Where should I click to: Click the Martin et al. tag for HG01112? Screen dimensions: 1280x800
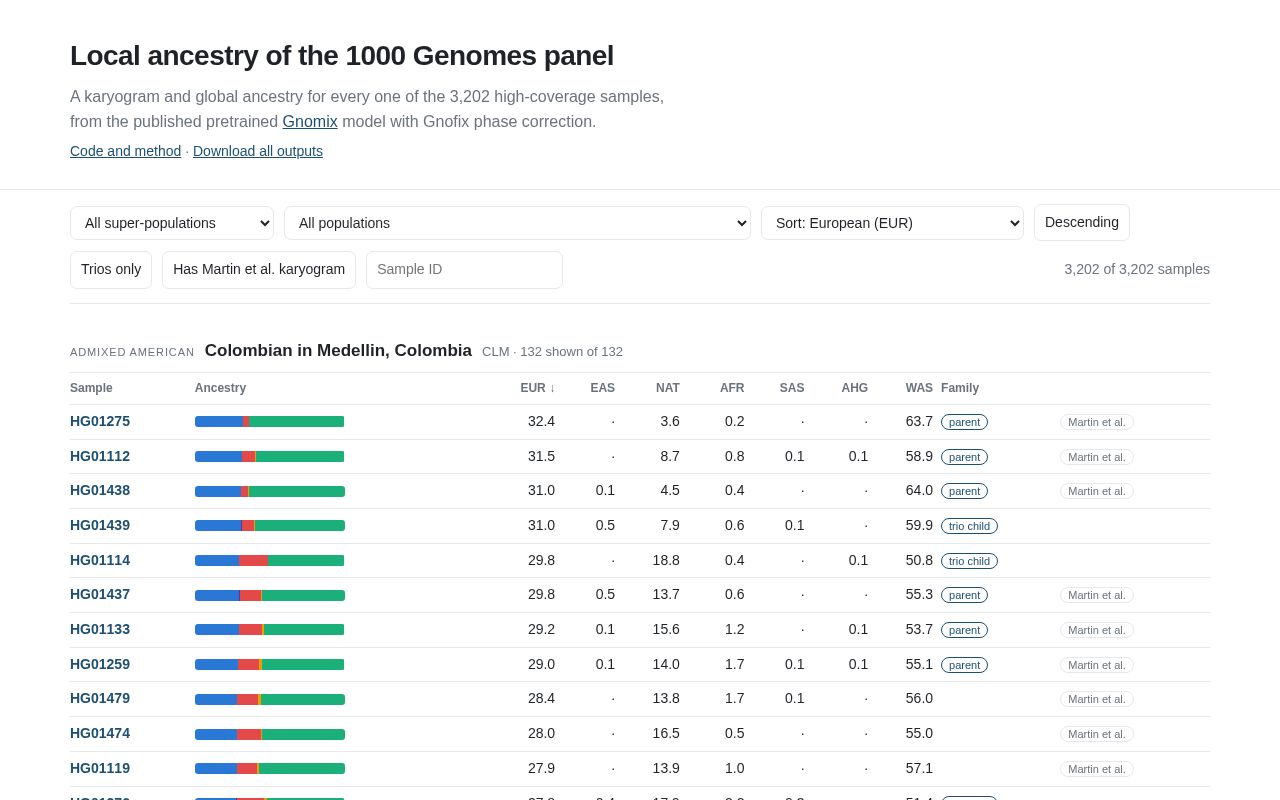[1097, 457]
